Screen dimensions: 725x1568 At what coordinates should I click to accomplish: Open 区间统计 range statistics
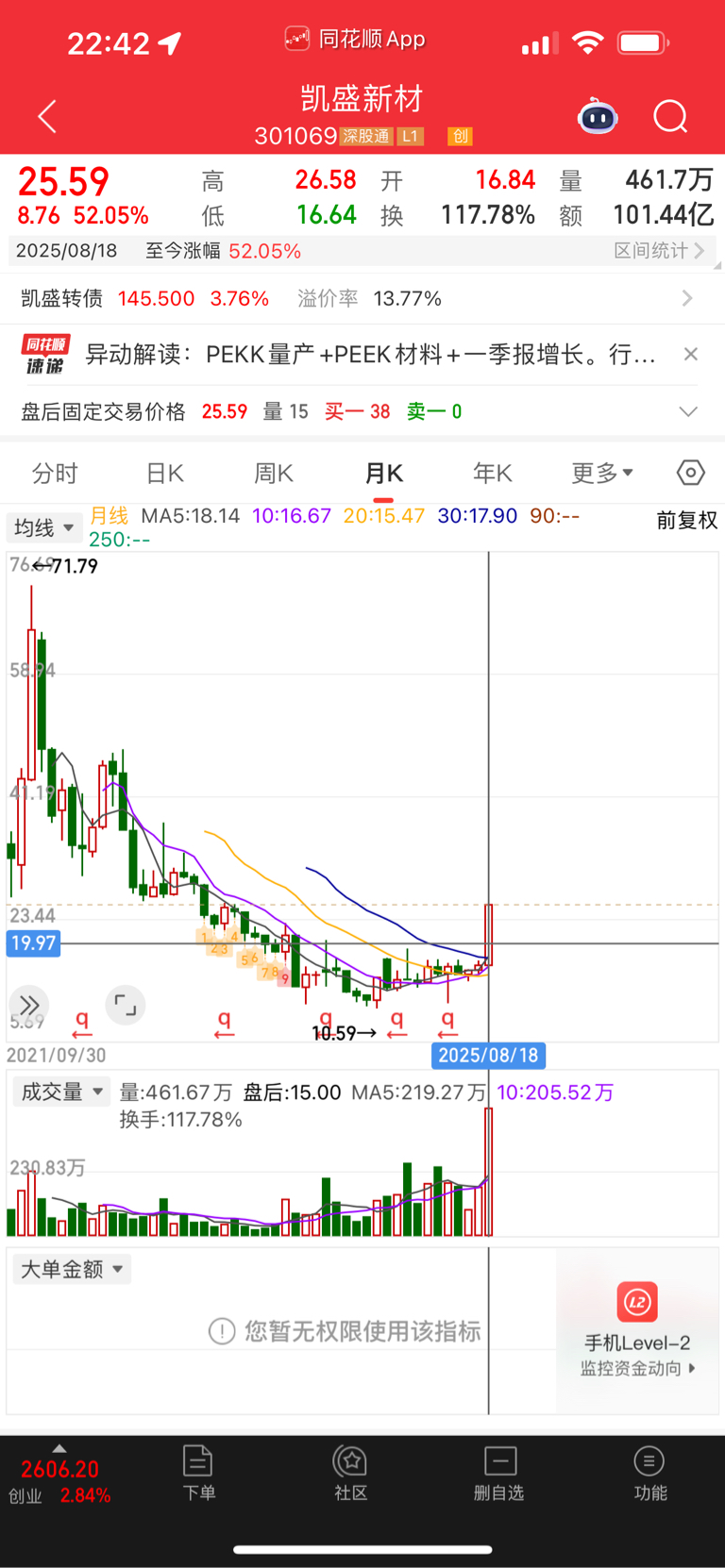pos(659,250)
